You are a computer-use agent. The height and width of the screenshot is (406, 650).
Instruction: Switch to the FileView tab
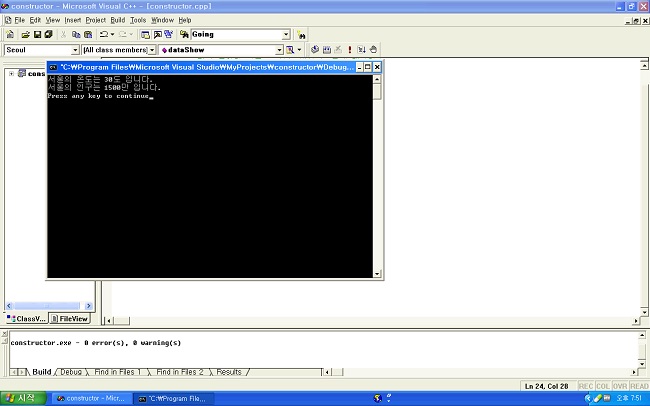pos(70,318)
